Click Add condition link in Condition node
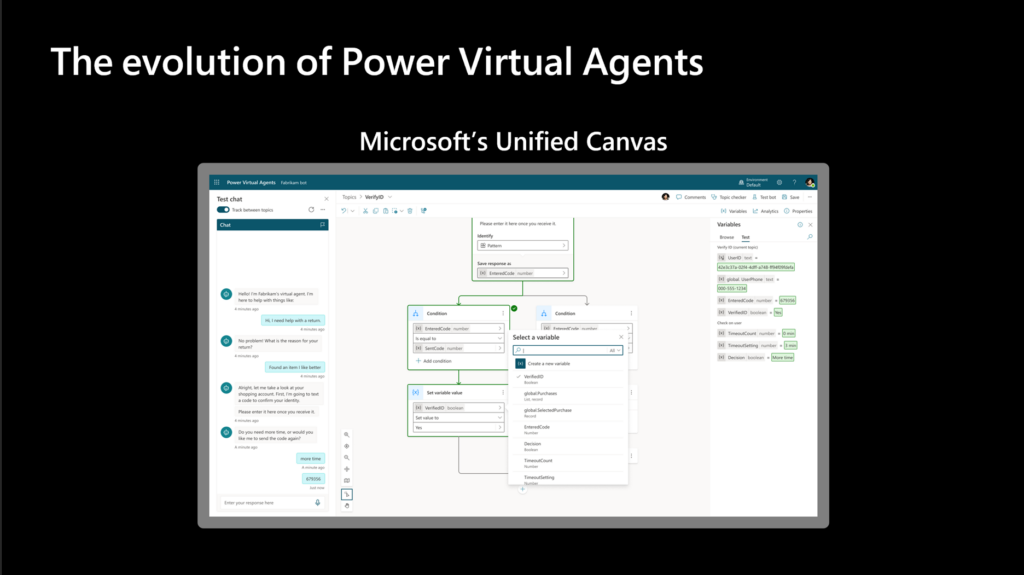The height and width of the screenshot is (575, 1024). tap(436, 360)
